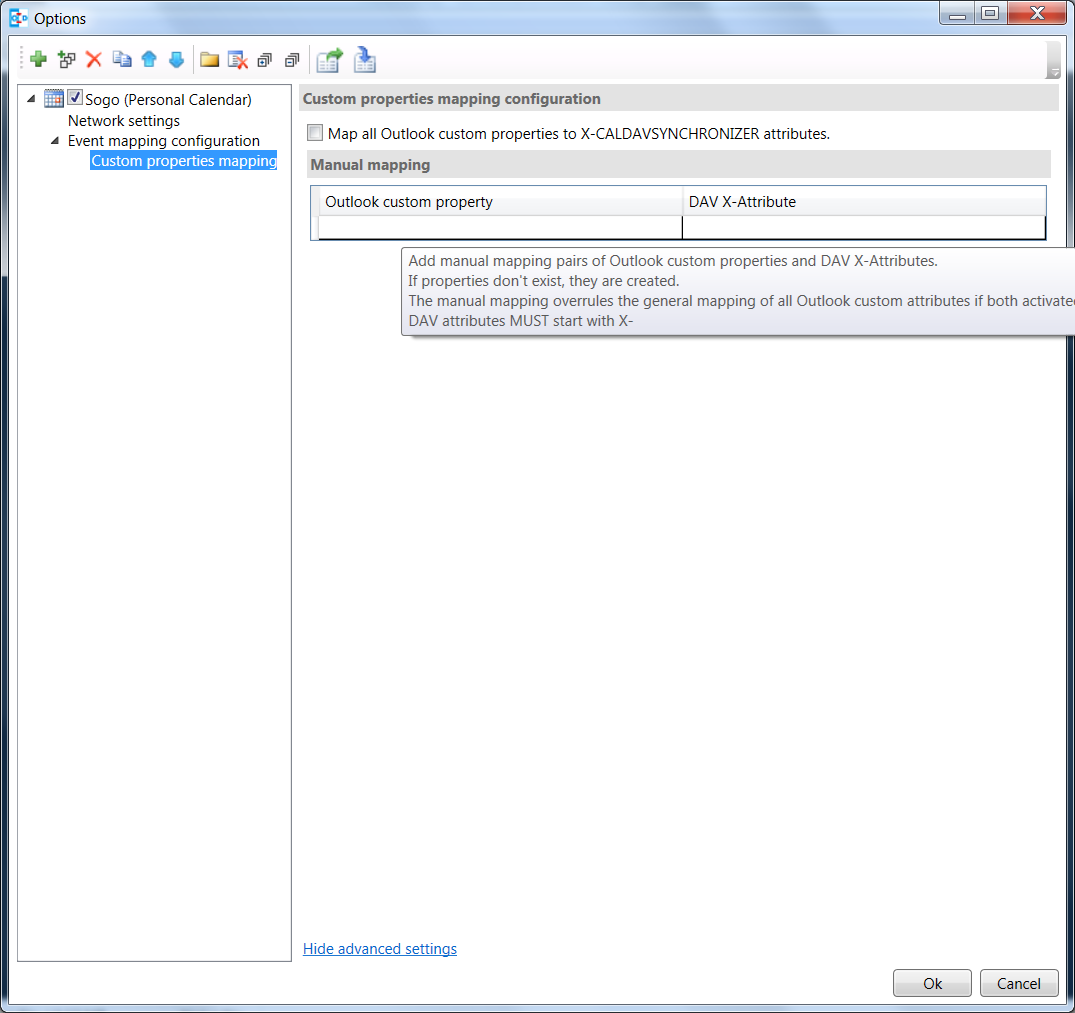Add a new profile with green plus
This screenshot has height=1013, width=1075.
tap(38, 60)
